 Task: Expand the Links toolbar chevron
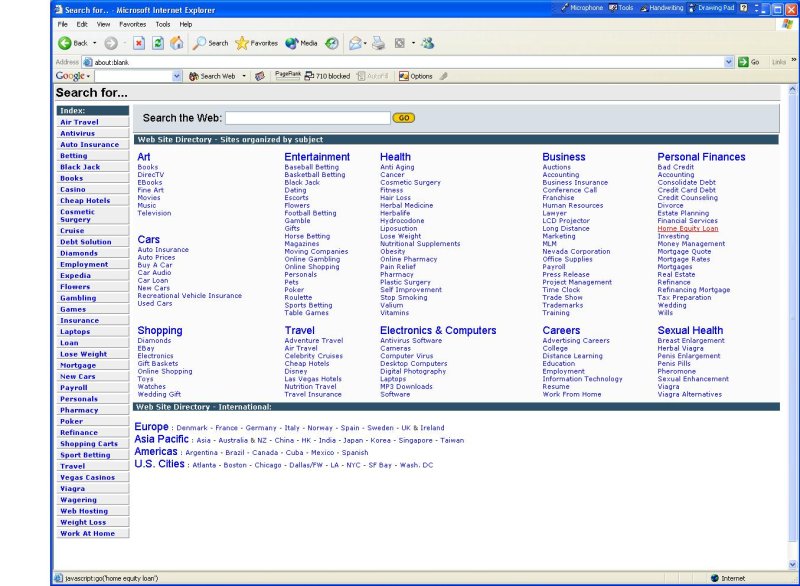click(793, 60)
